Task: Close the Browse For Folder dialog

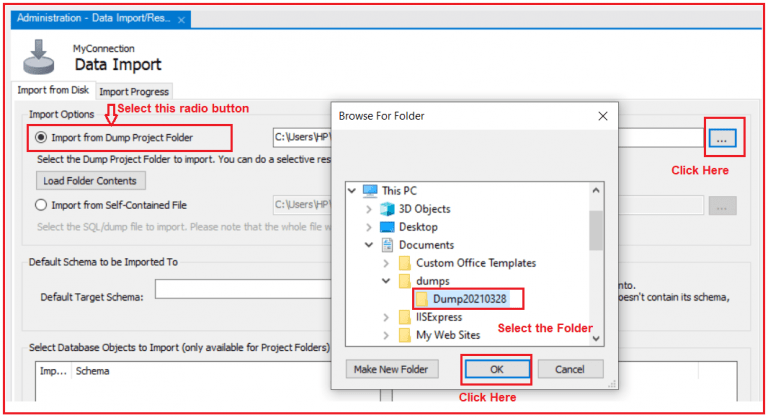Action: tap(601, 116)
